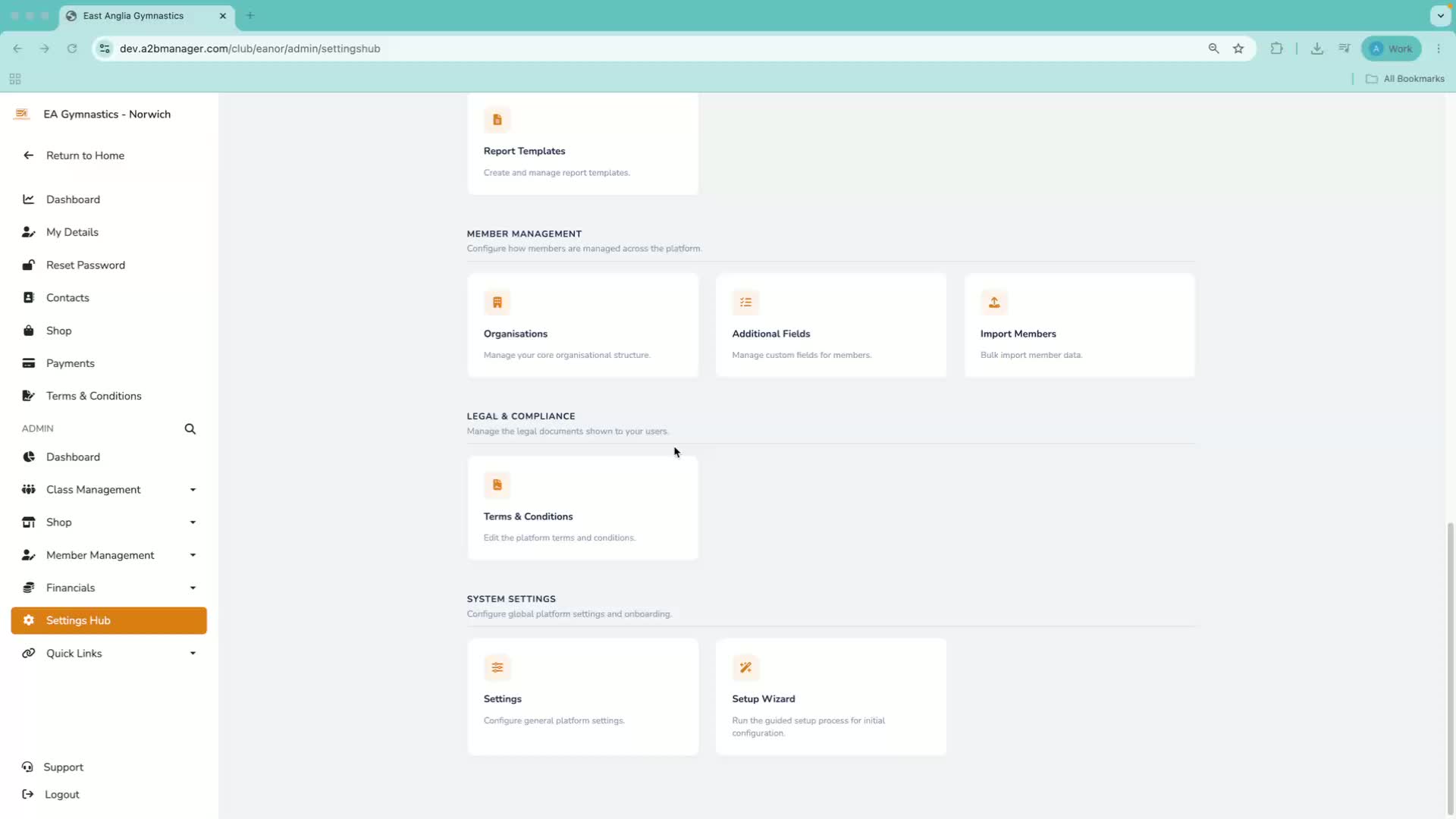Search admin menu with magnifier icon
The image size is (1456, 819).
(x=190, y=429)
